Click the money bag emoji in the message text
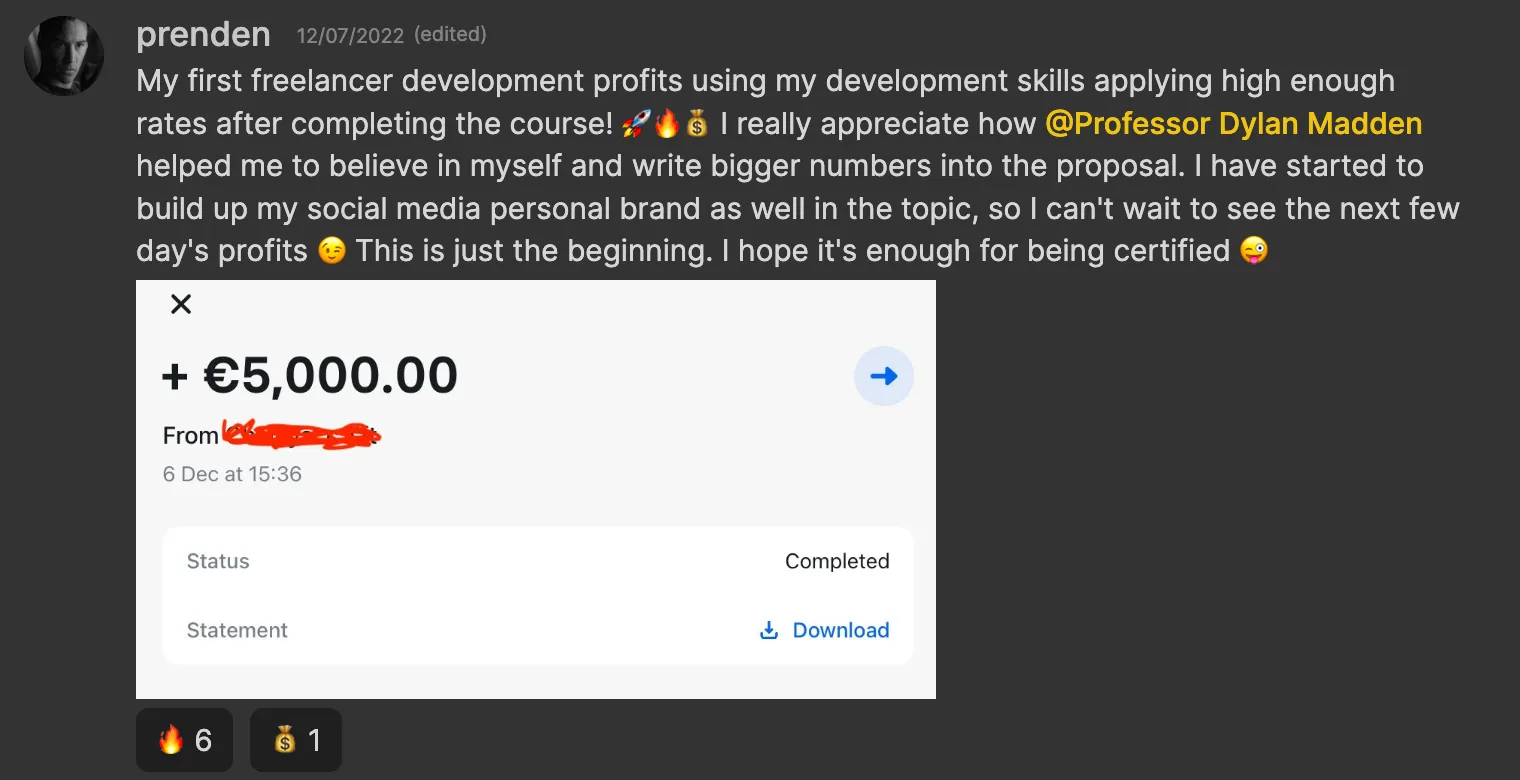 [x=697, y=124]
